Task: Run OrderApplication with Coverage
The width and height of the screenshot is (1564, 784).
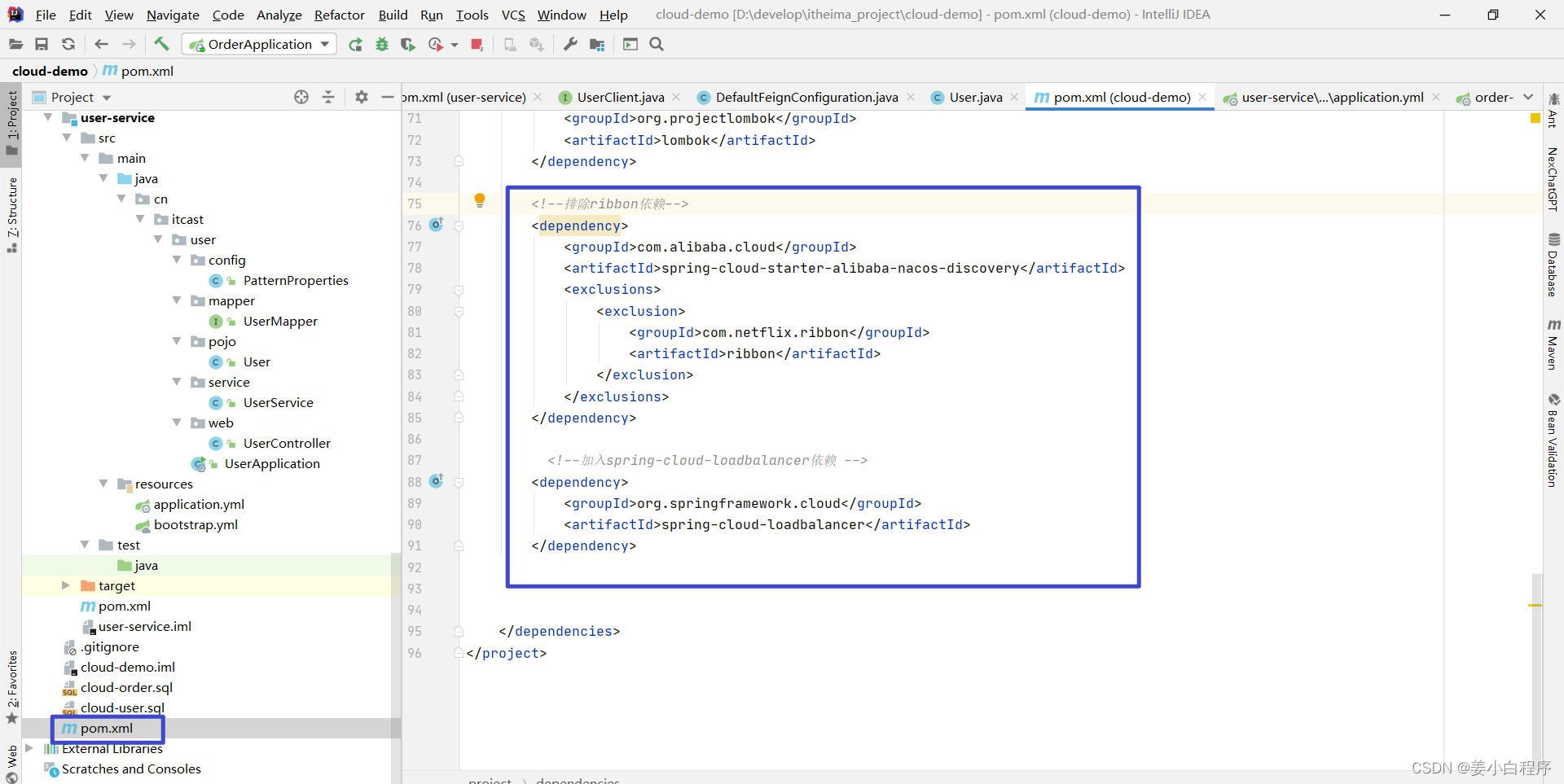Action: pyautogui.click(x=407, y=44)
